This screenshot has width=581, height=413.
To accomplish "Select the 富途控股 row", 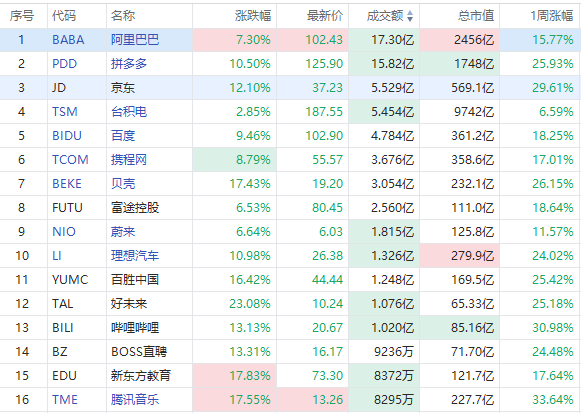I will coord(290,208).
